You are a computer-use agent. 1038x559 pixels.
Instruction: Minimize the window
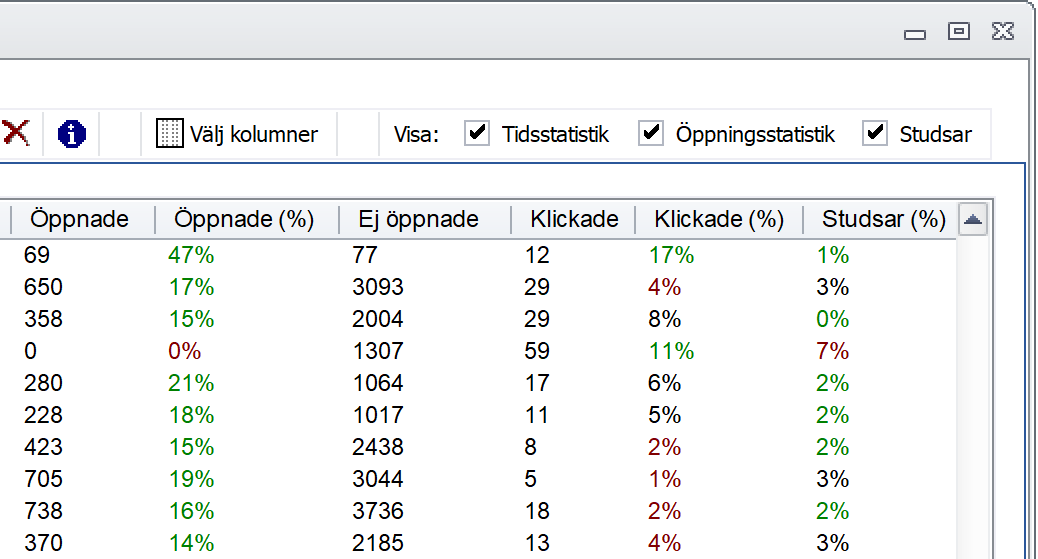click(x=915, y=34)
